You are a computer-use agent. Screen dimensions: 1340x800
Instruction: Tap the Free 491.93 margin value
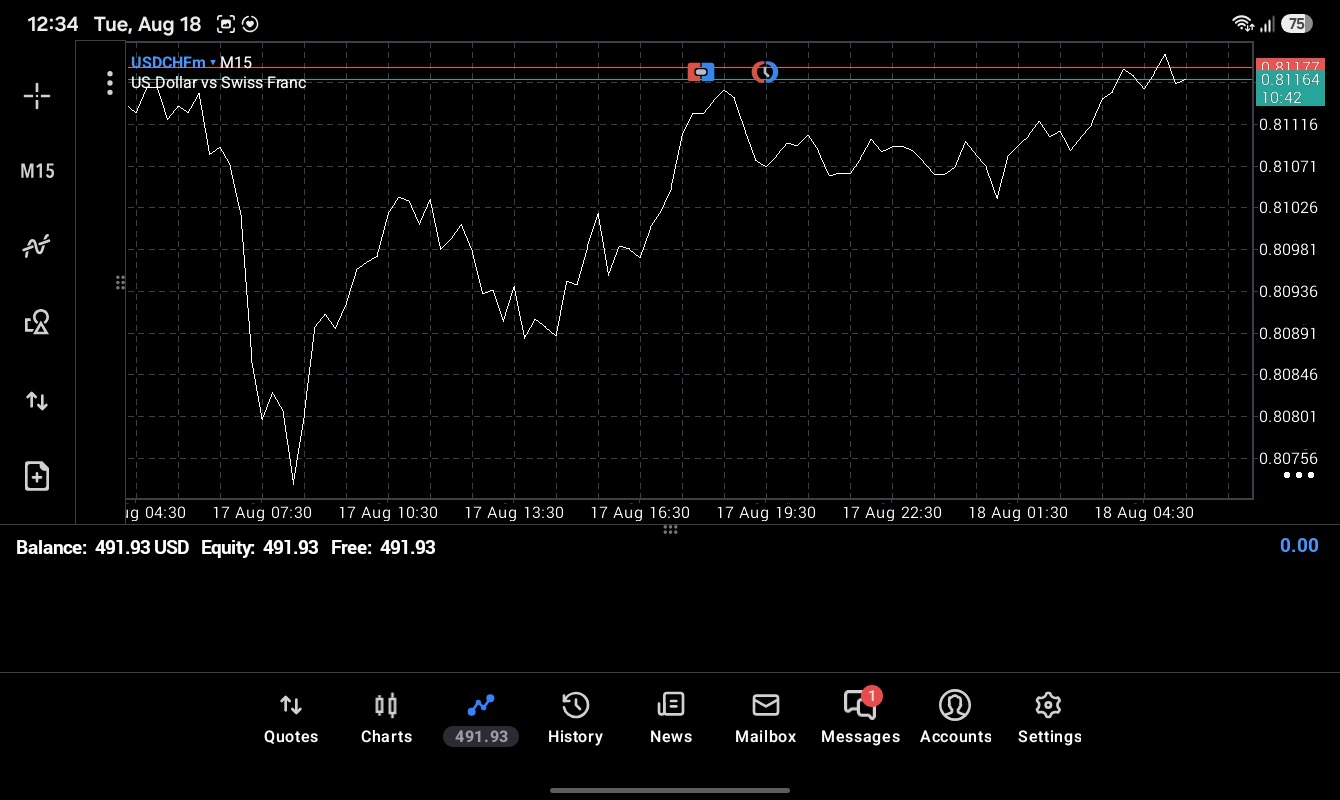tap(383, 547)
